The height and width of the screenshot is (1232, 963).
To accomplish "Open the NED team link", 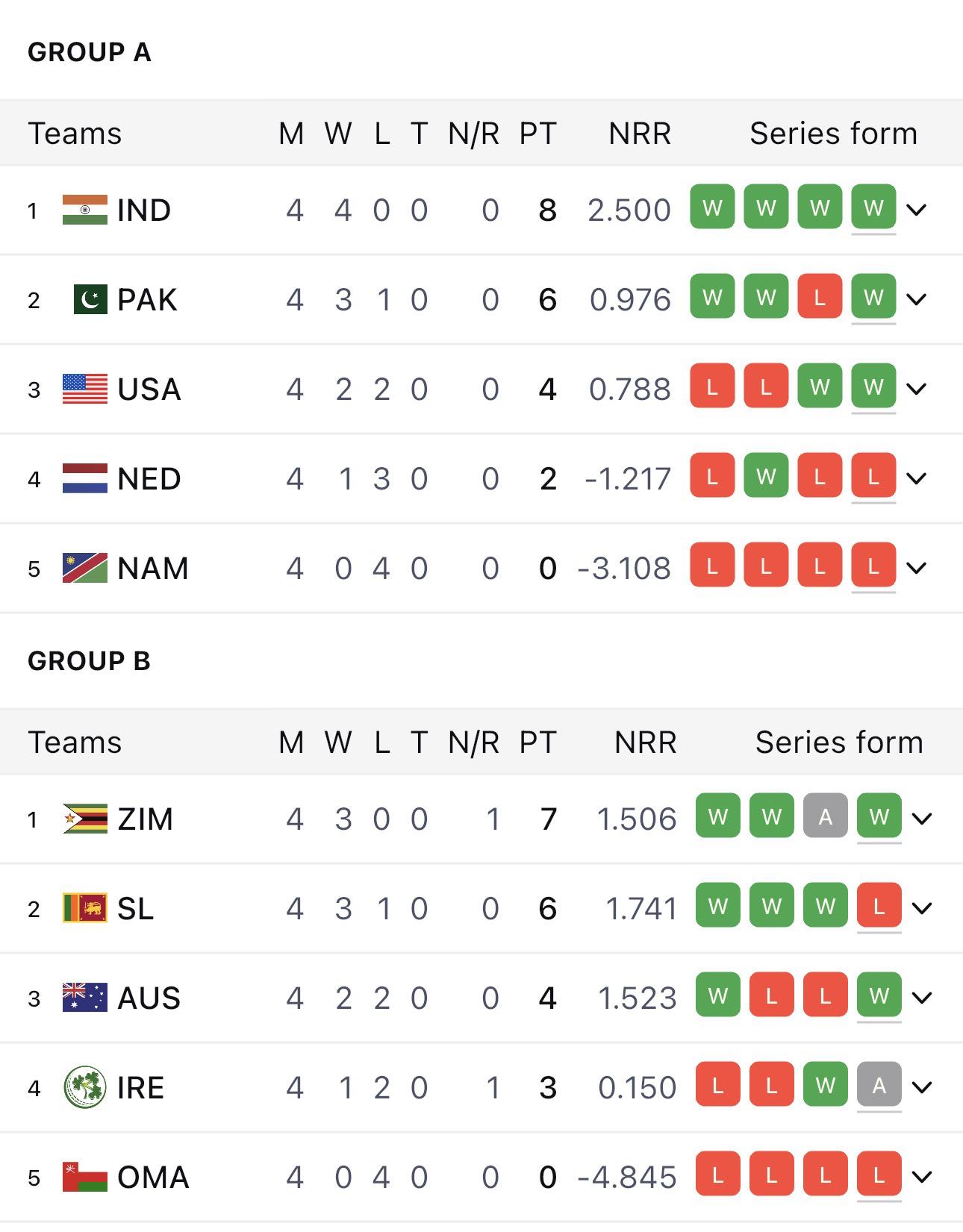I will (x=149, y=478).
